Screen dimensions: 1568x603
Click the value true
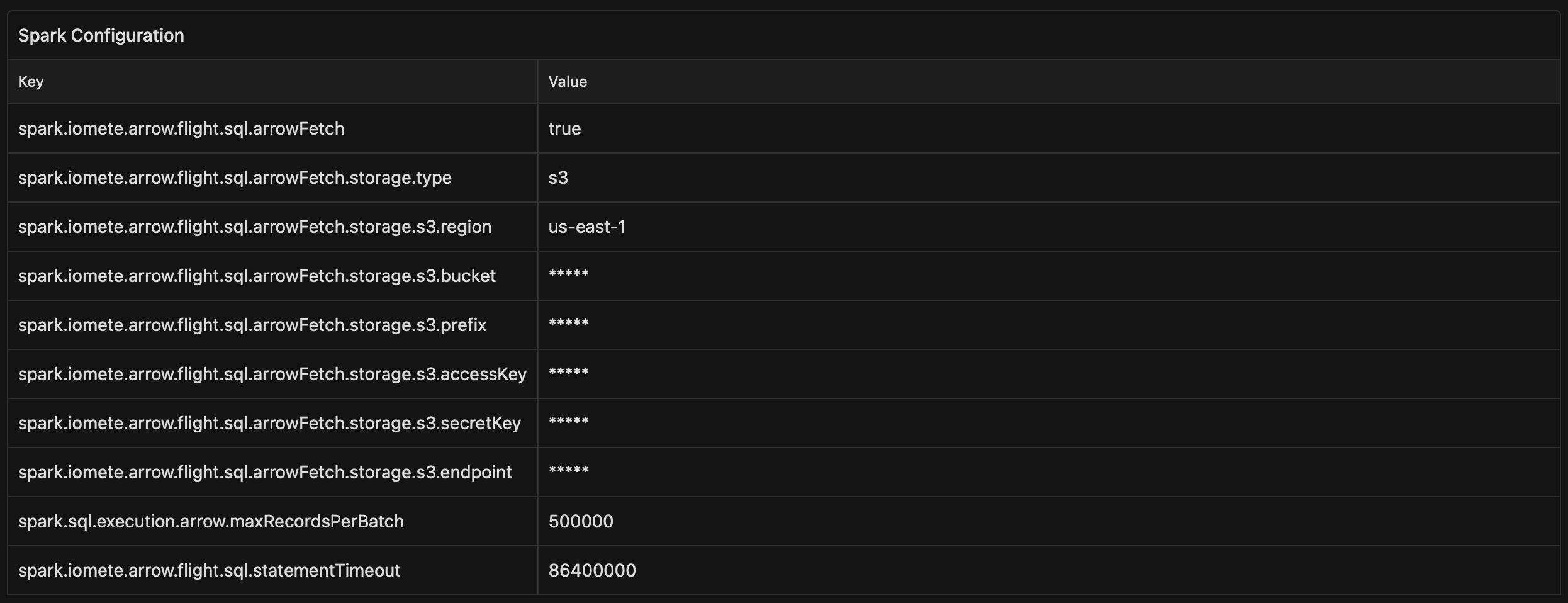[564, 128]
